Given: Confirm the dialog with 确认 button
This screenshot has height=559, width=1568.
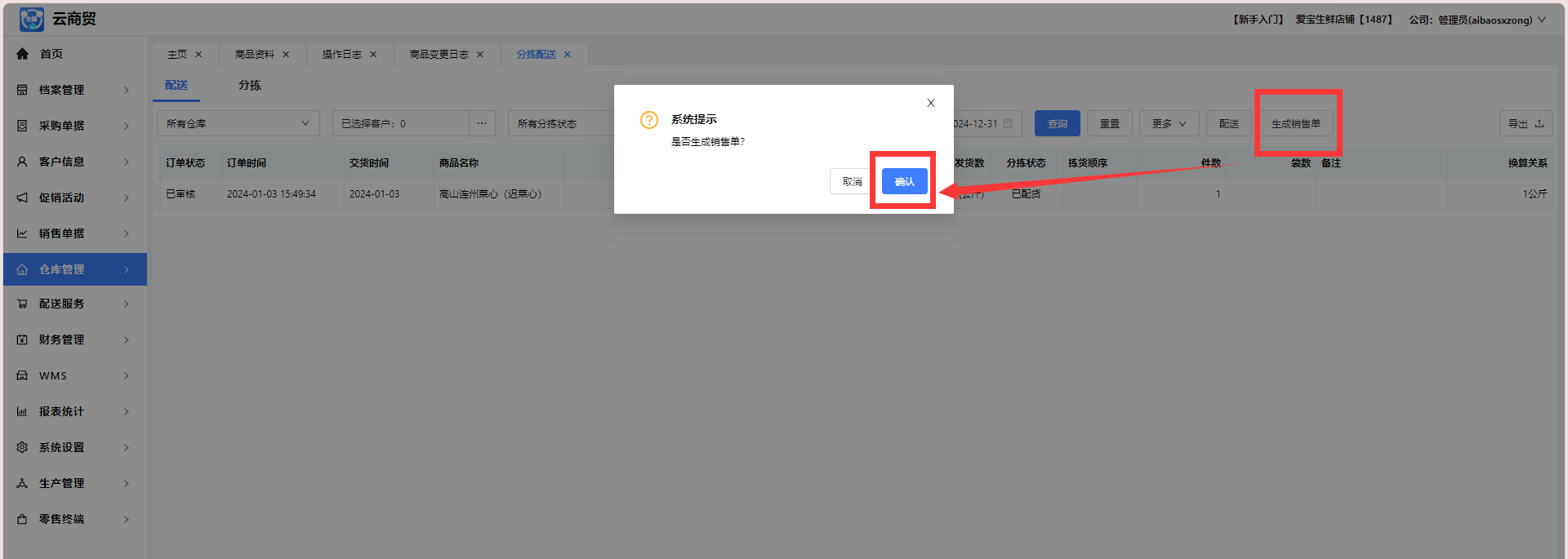Looking at the screenshot, I should (904, 181).
